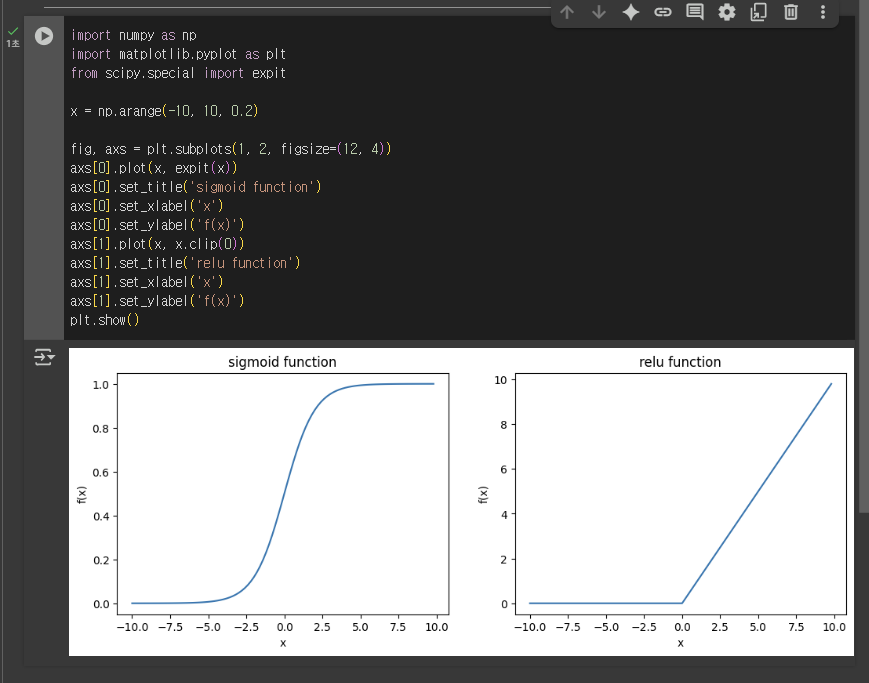
Task: Run the code cell with play button
Action: click(44, 36)
